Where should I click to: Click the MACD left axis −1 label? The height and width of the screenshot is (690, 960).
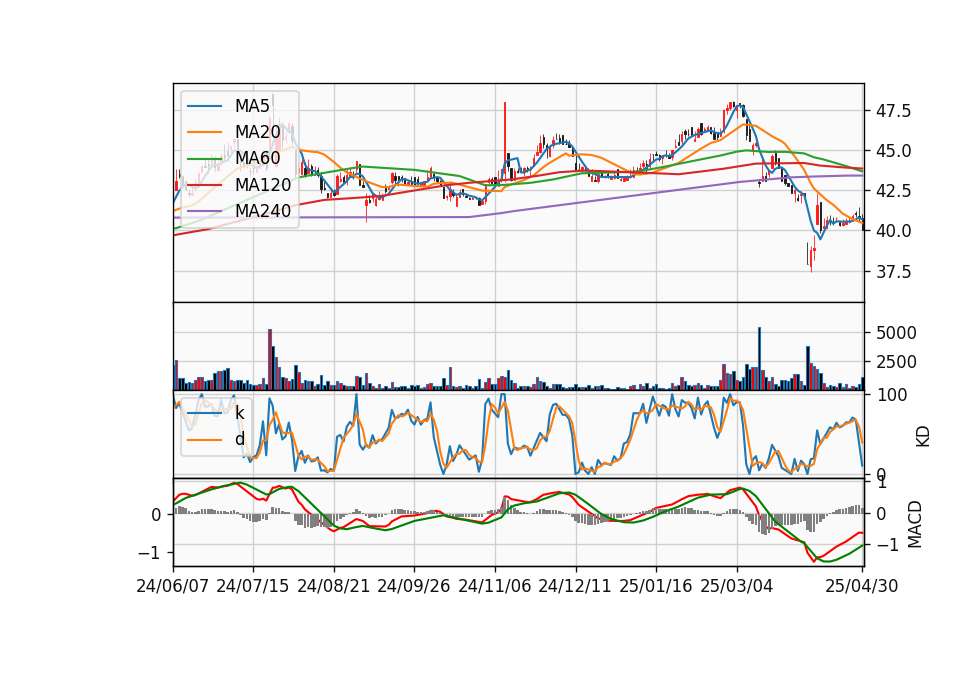point(150,553)
